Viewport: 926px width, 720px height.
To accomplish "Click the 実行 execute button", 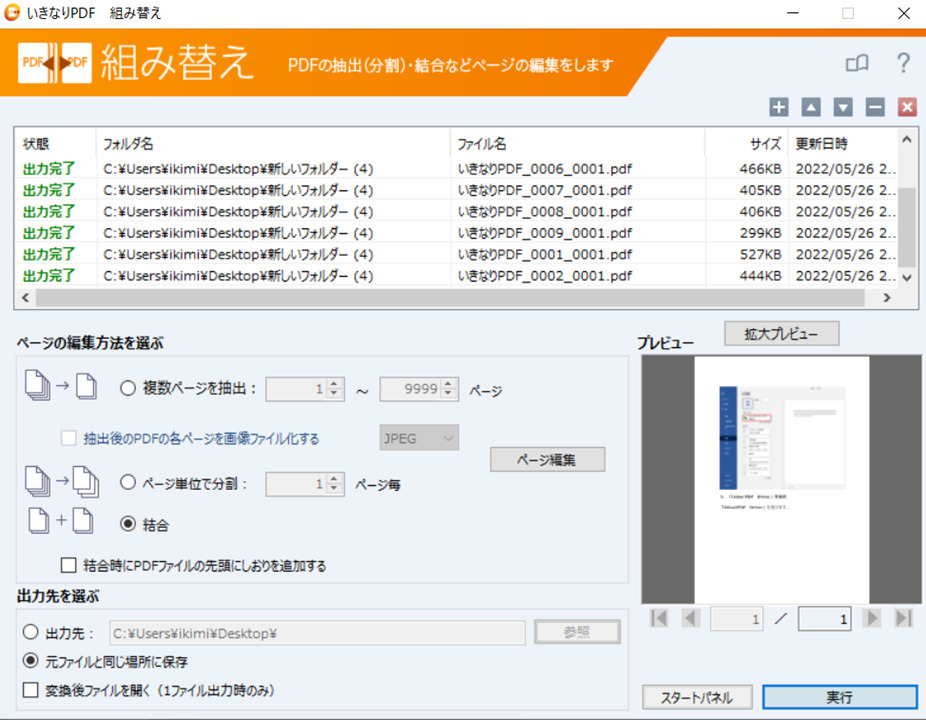I will pos(839,698).
